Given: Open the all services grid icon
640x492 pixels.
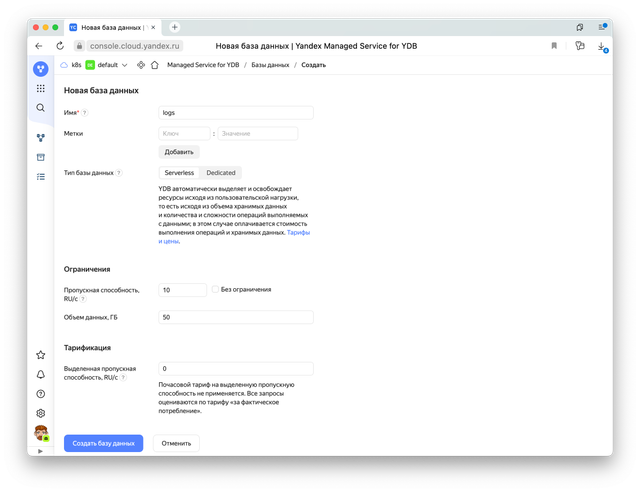Looking at the screenshot, I should [41, 88].
